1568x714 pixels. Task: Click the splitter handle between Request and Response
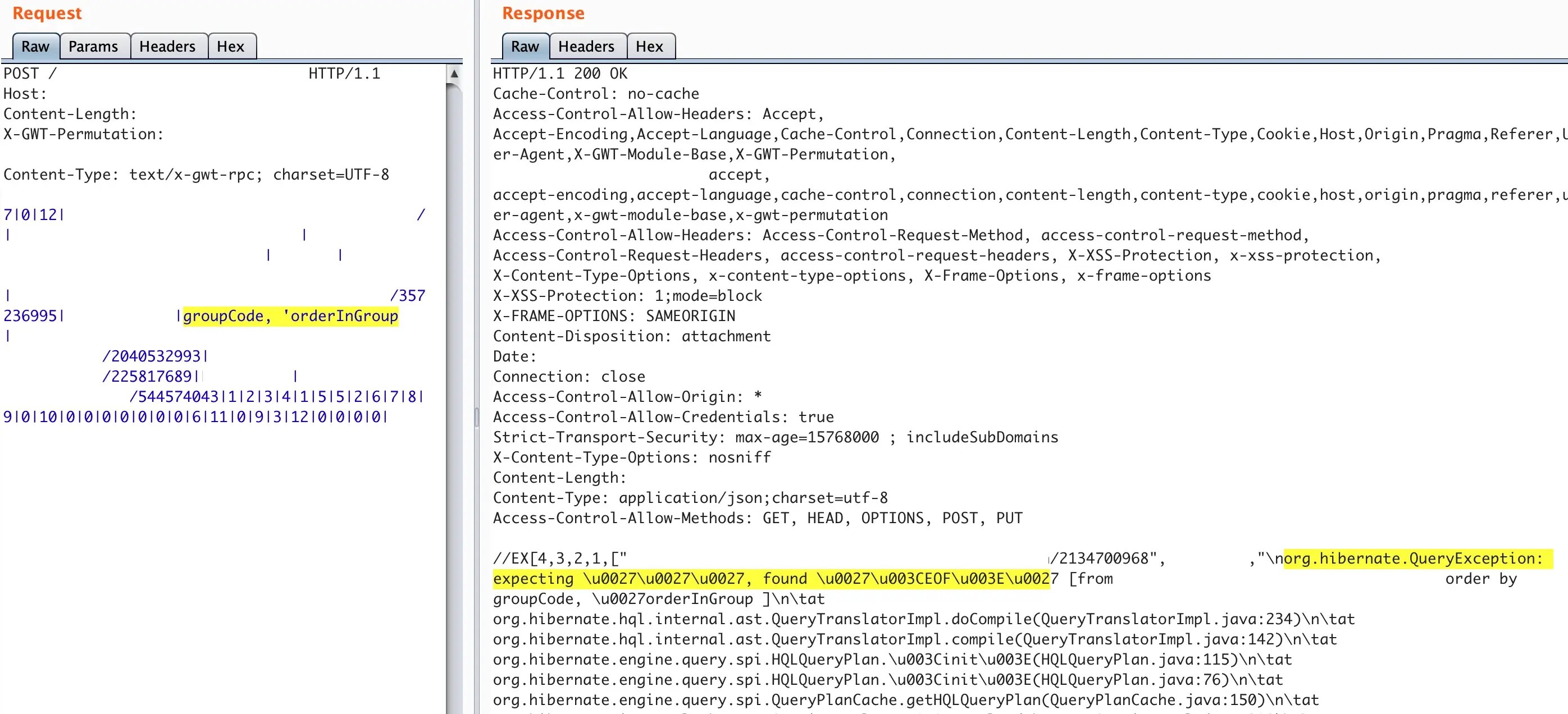pyautogui.click(x=477, y=417)
